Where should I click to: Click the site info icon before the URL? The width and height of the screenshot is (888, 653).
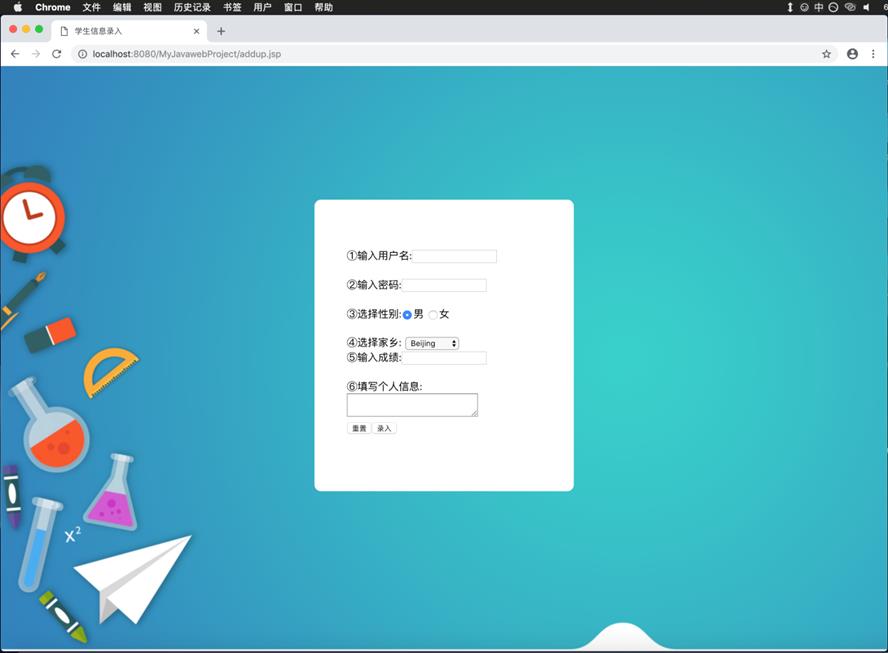coord(83,54)
